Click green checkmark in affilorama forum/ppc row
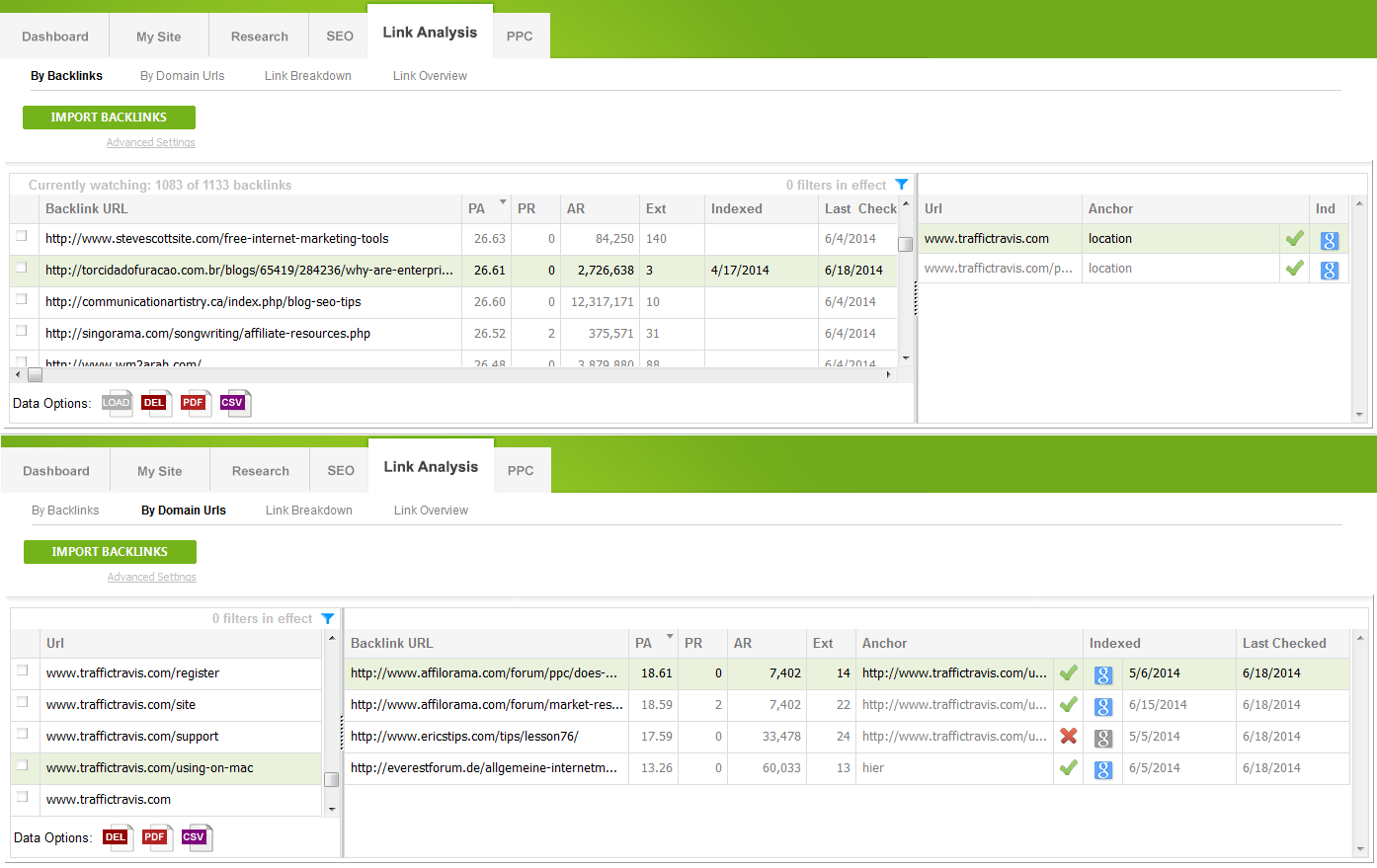Viewport: 1377px width, 868px height. (1068, 672)
